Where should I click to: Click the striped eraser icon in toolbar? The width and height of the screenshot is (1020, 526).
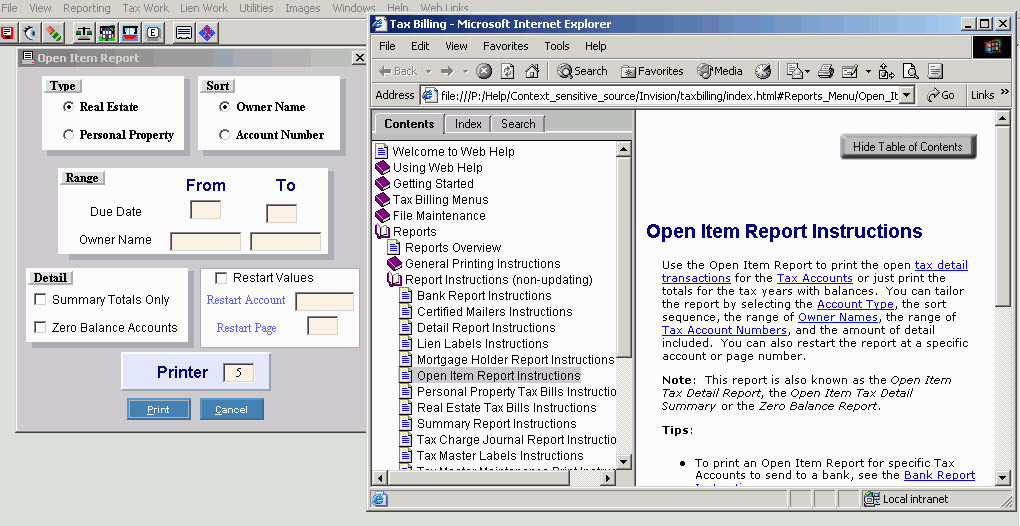pyautogui.click(x=55, y=32)
